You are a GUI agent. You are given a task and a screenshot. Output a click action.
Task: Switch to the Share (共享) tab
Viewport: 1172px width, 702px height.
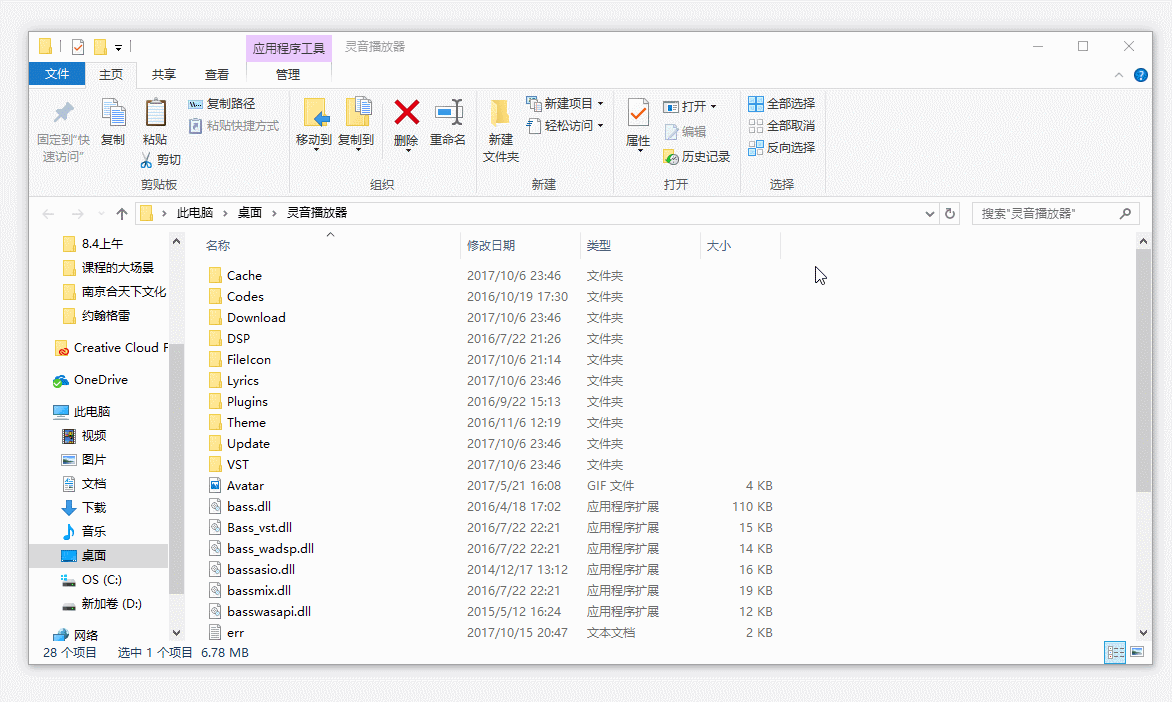coord(164,75)
